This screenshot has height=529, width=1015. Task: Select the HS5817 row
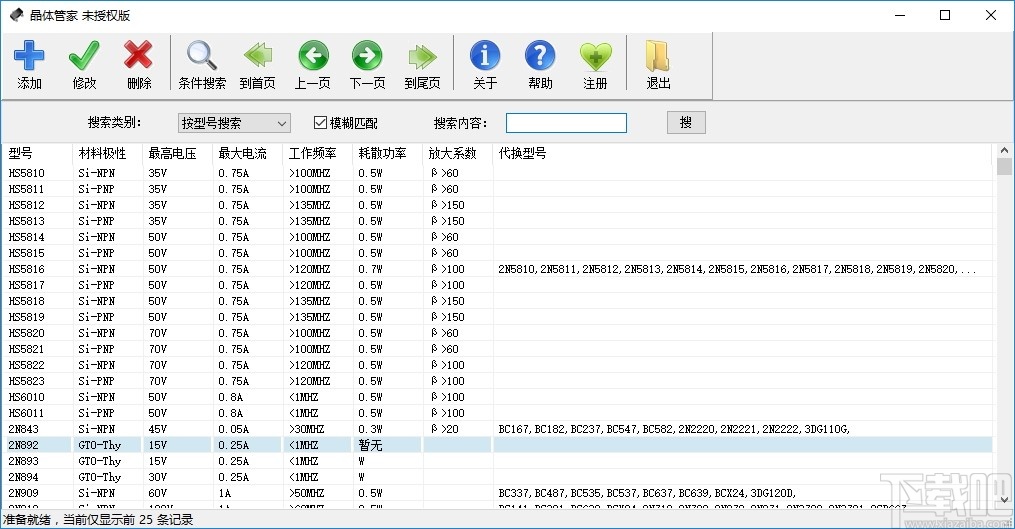coord(497,285)
